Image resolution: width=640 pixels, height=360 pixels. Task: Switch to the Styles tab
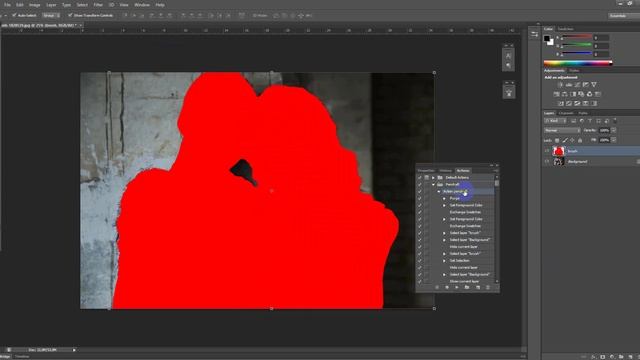(x=573, y=71)
